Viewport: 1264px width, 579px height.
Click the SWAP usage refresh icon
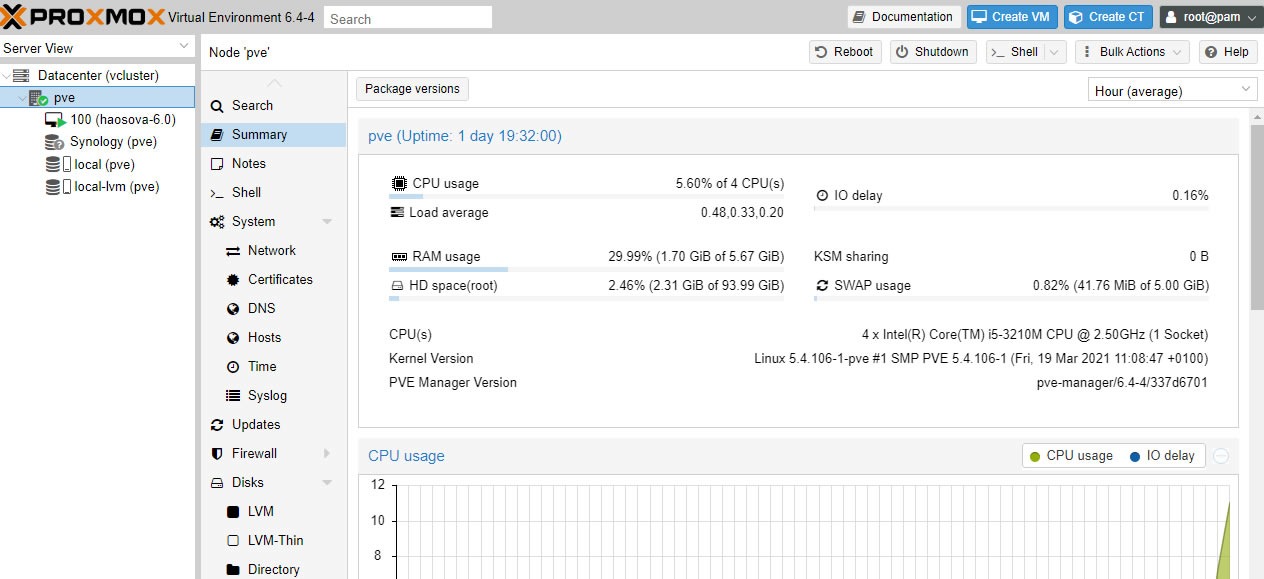(823, 285)
